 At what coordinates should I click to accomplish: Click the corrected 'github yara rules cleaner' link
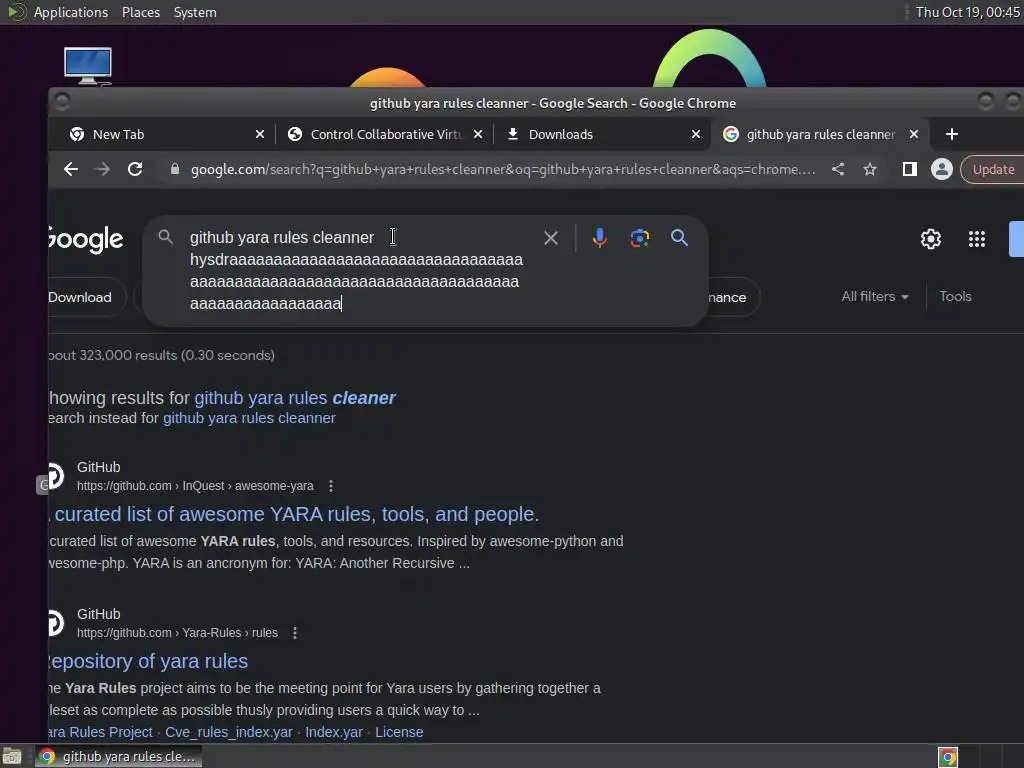coord(295,398)
